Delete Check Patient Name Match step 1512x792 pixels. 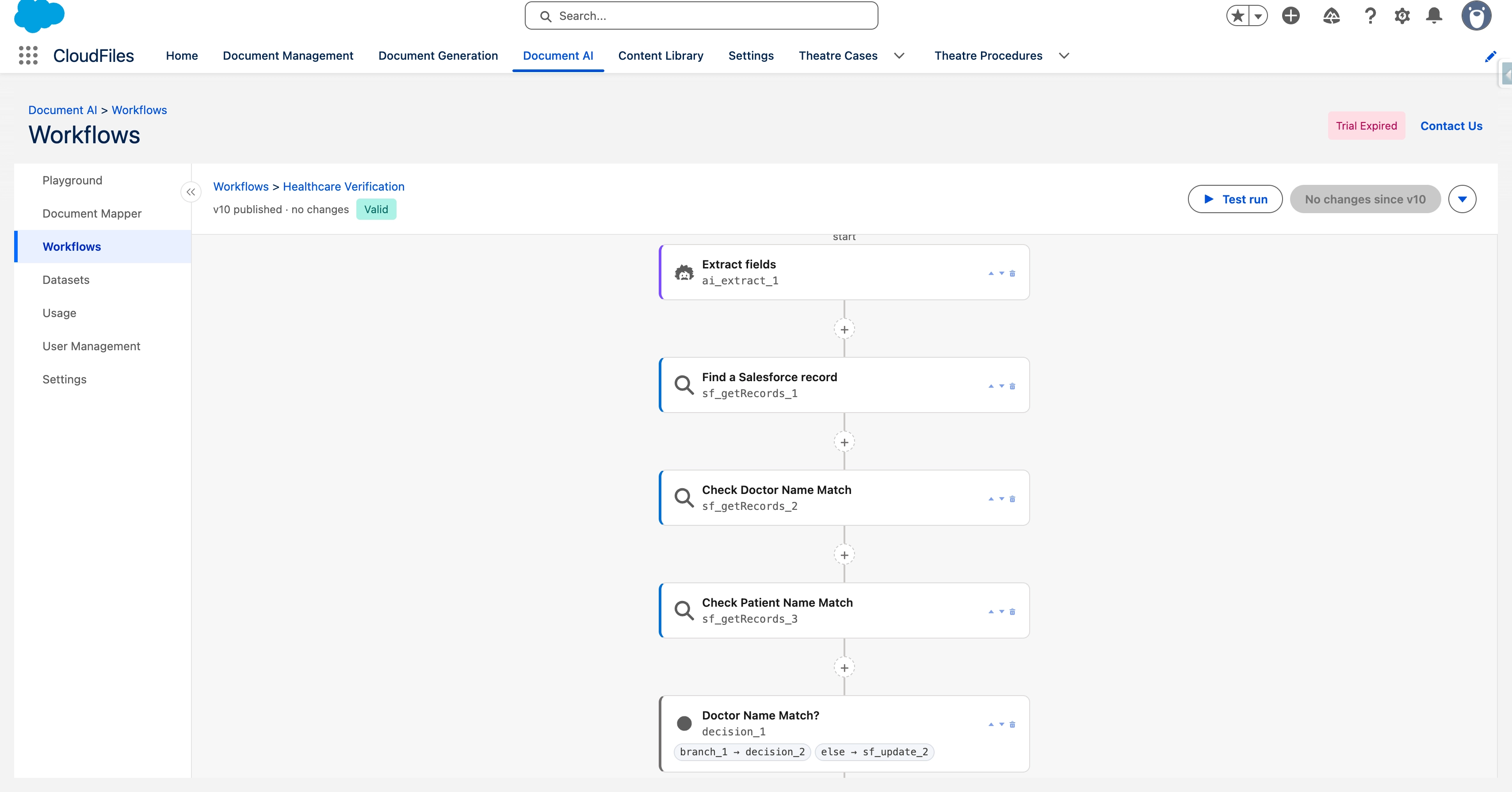pyautogui.click(x=1012, y=611)
